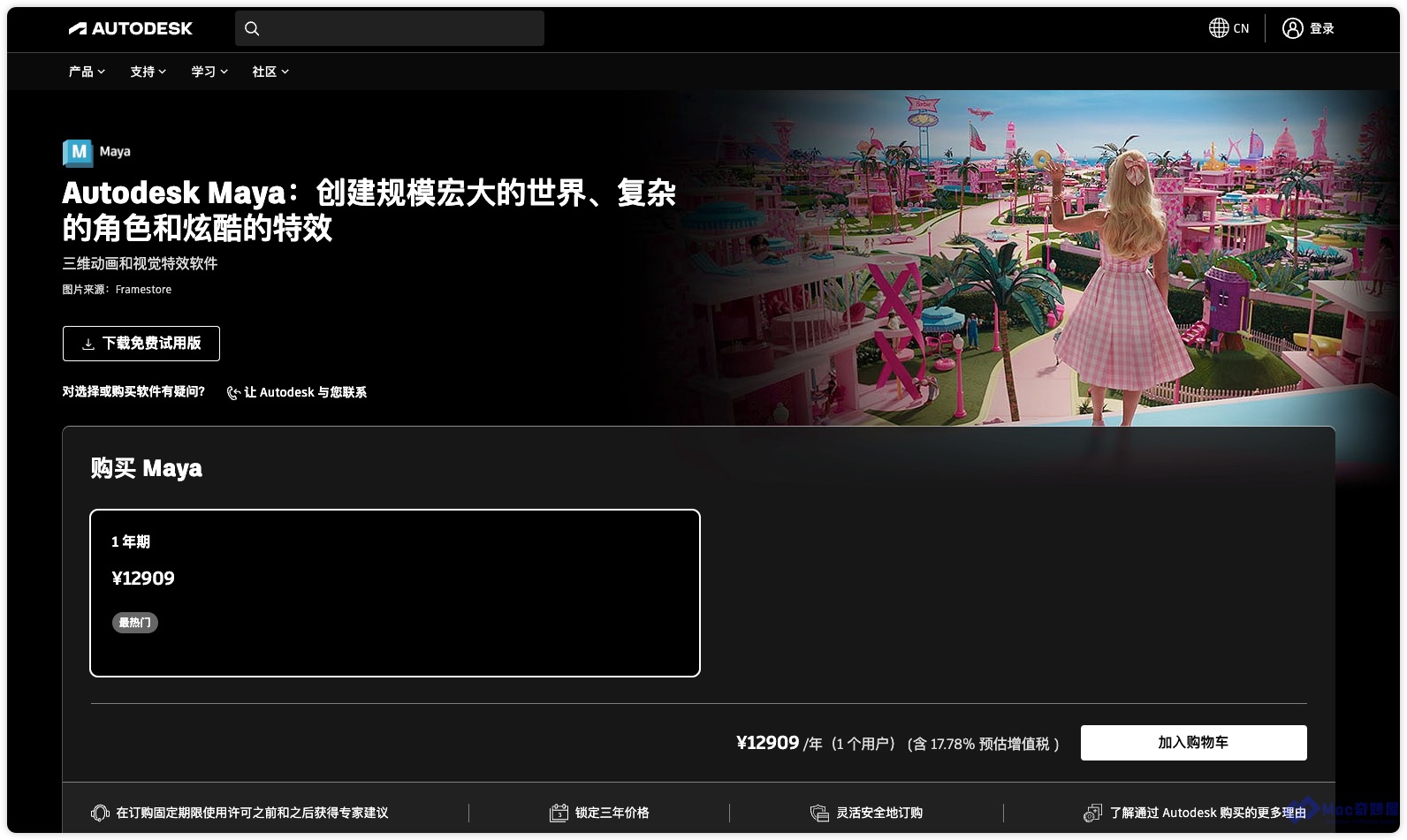Click the secure ordering card icon
This screenshot has width=1407, height=840.
pos(819,813)
